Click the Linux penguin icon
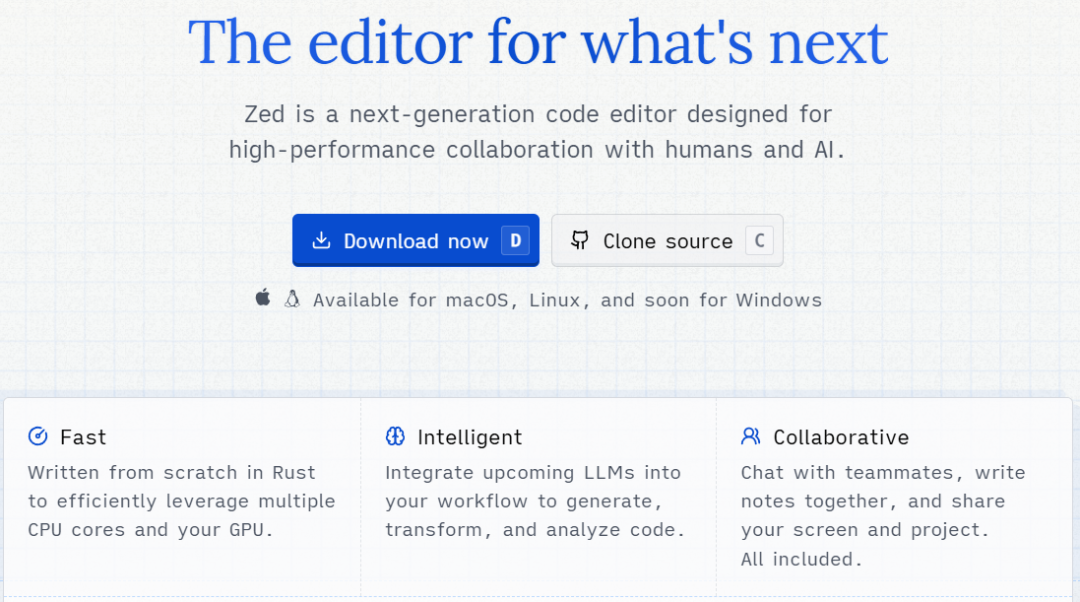This screenshot has width=1080, height=602. coord(292,299)
